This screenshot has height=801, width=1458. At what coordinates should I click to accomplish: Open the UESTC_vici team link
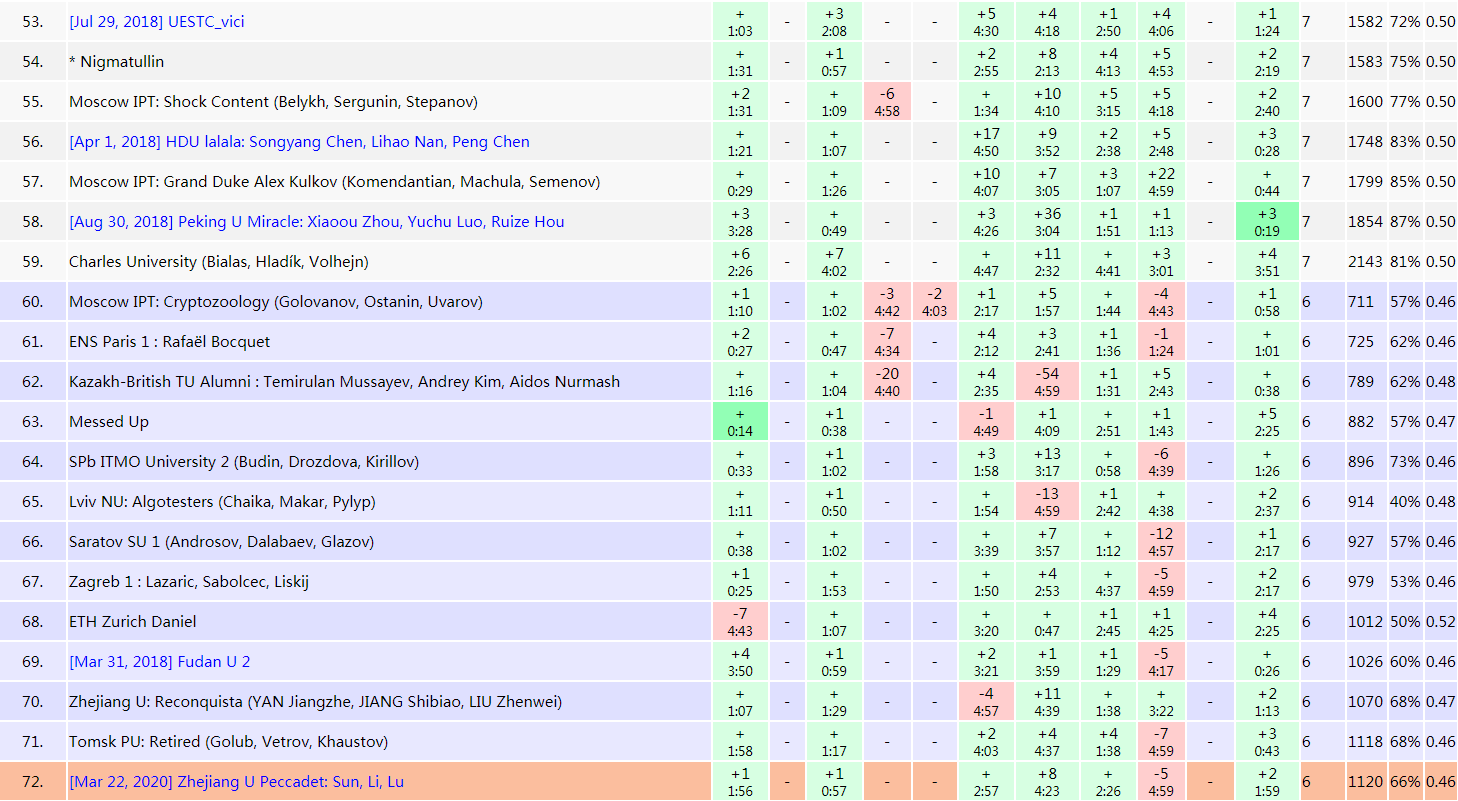[156, 22]
